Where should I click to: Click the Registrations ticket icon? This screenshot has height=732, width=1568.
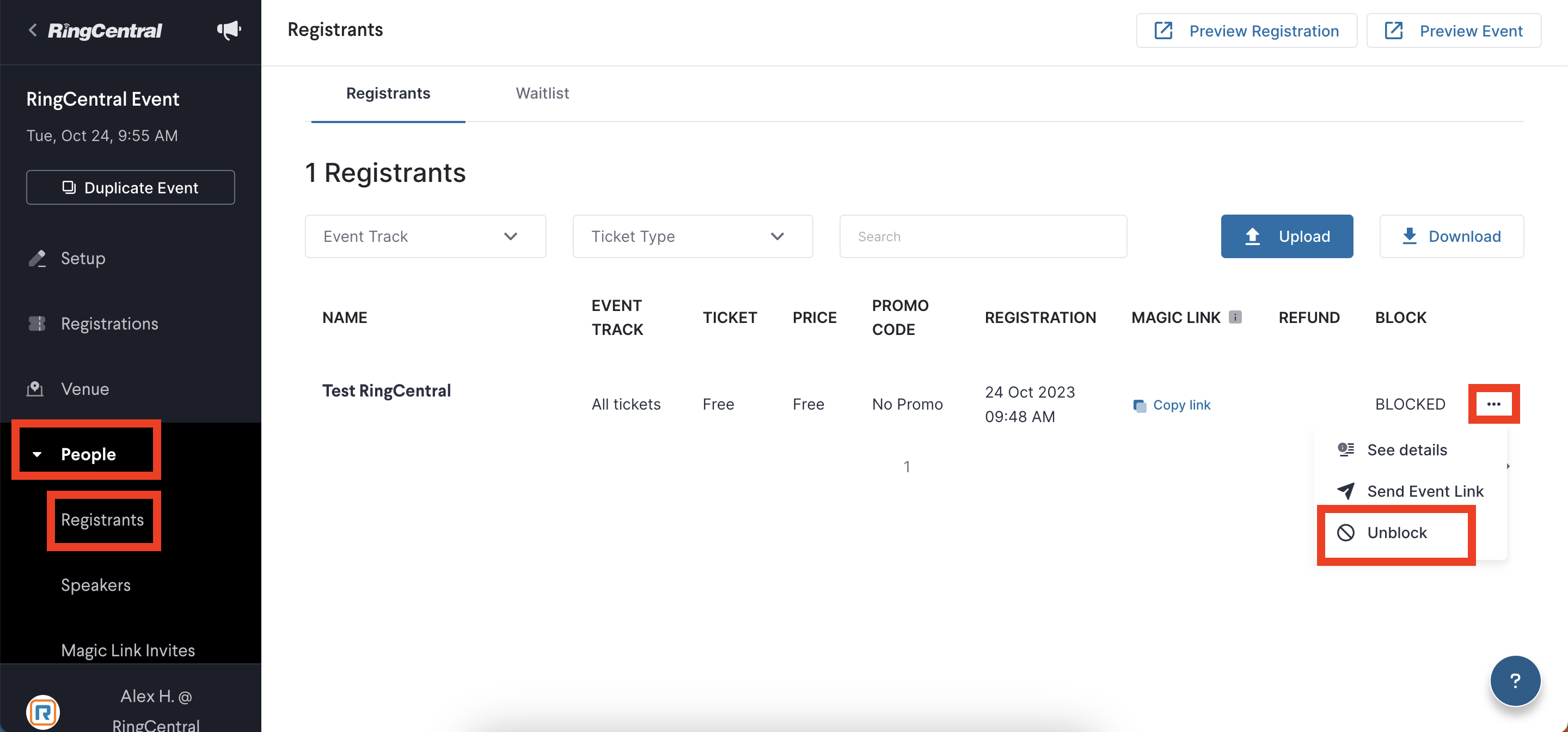37,324
